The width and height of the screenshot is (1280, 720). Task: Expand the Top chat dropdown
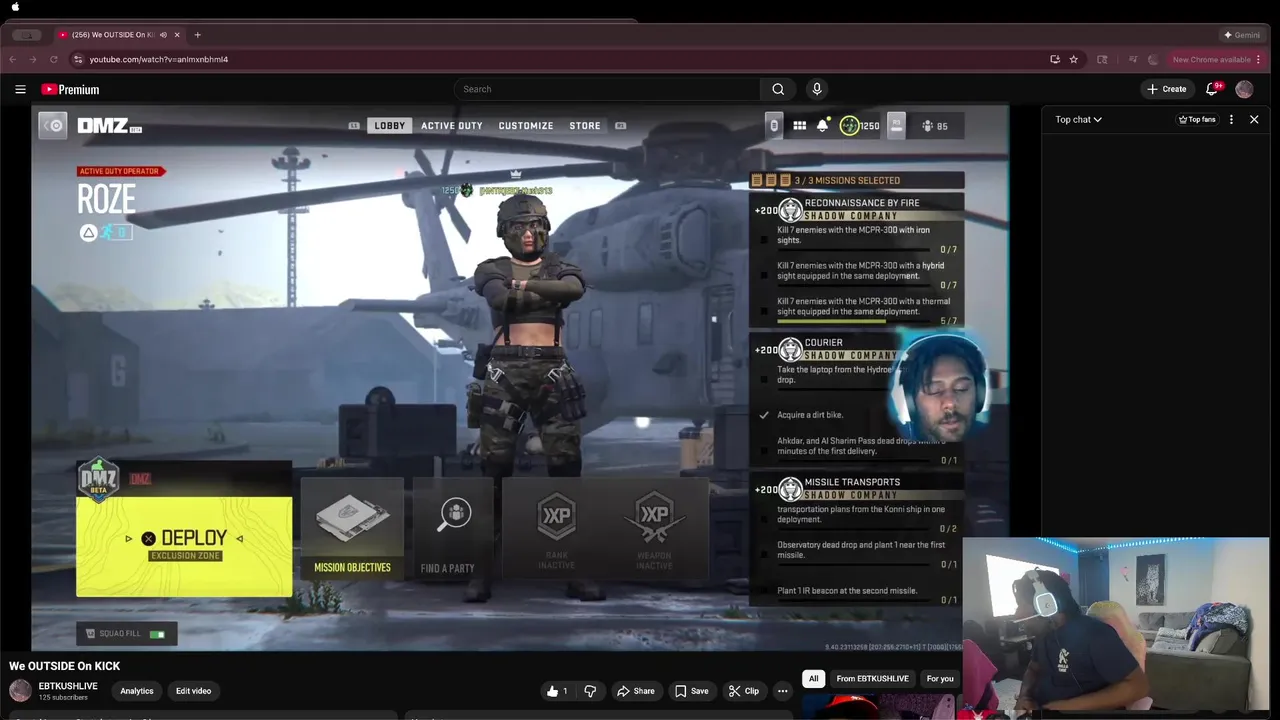coord(1078,119)
